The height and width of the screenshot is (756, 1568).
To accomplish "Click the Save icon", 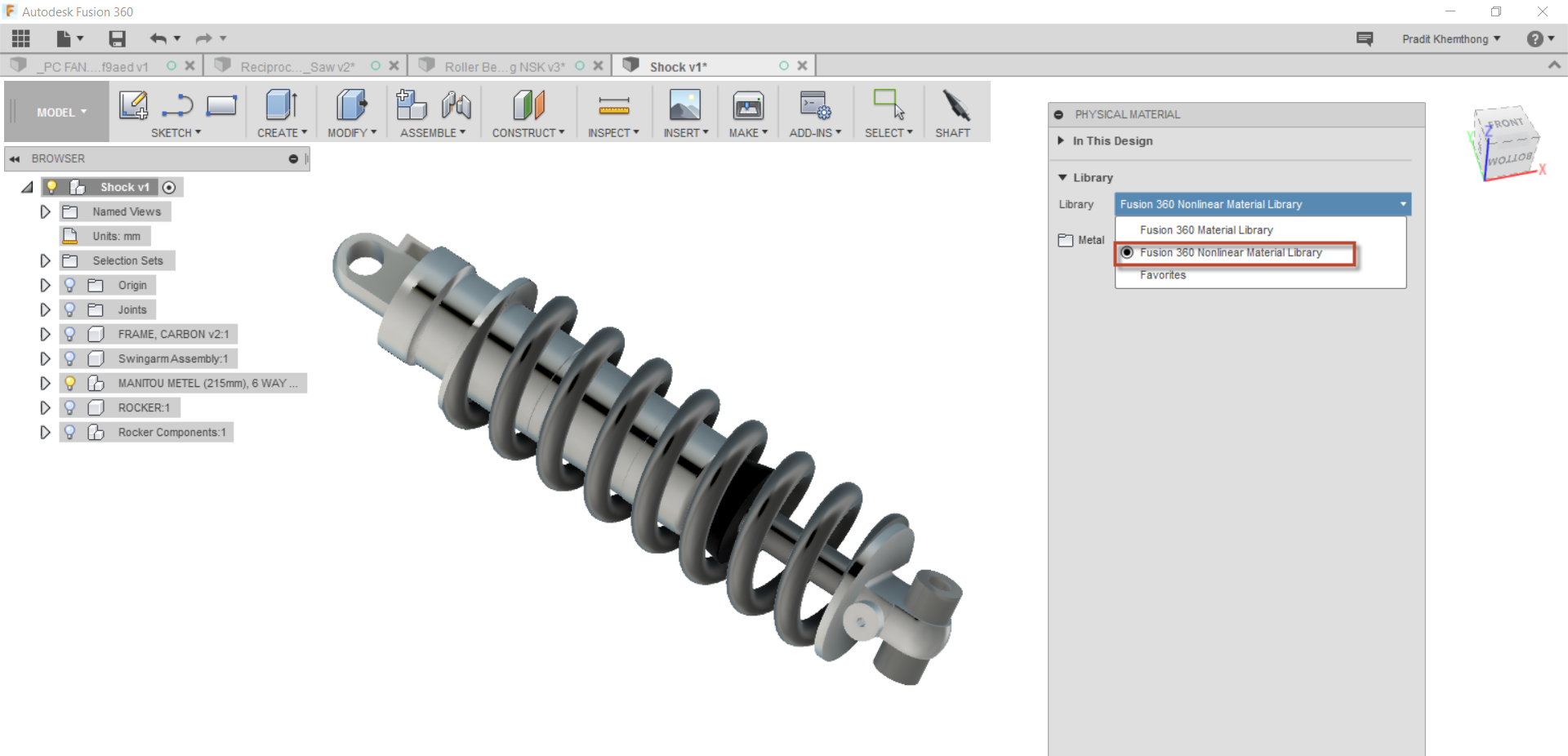I will 117,38.
